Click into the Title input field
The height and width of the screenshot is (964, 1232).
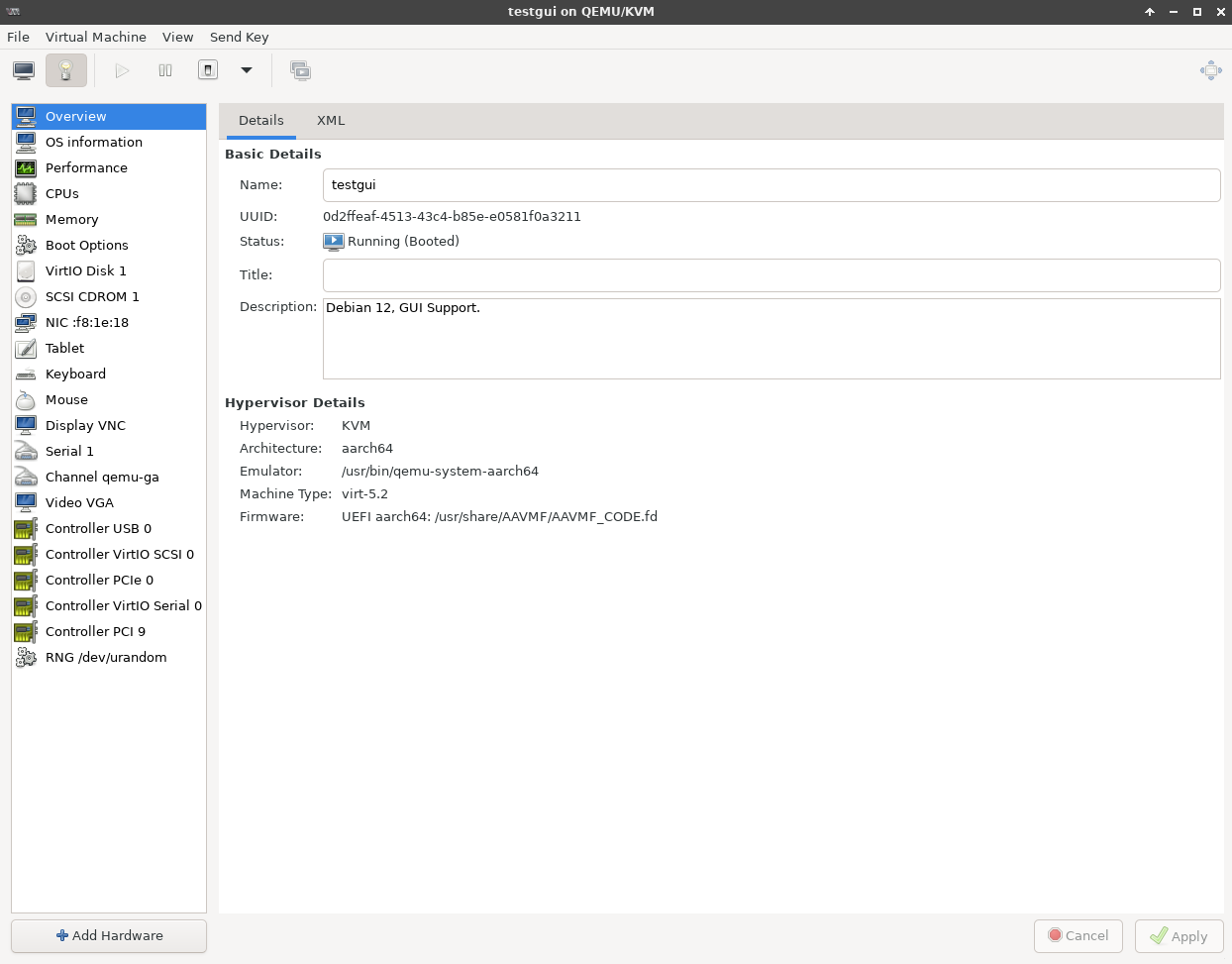(770, 275)
